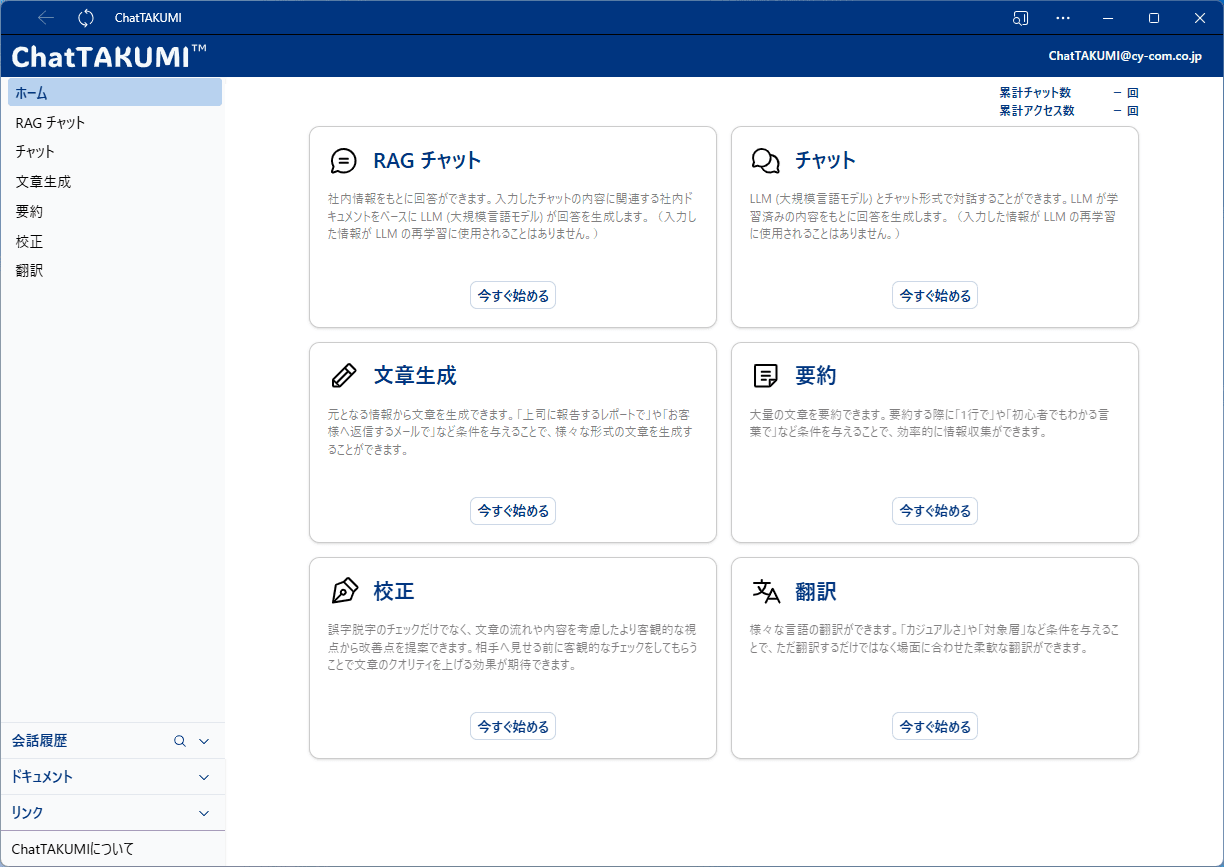This screenshot has width=1224, height=867.
Task: Open the ChatTAKUMIについて link
Action: point(72,849)
